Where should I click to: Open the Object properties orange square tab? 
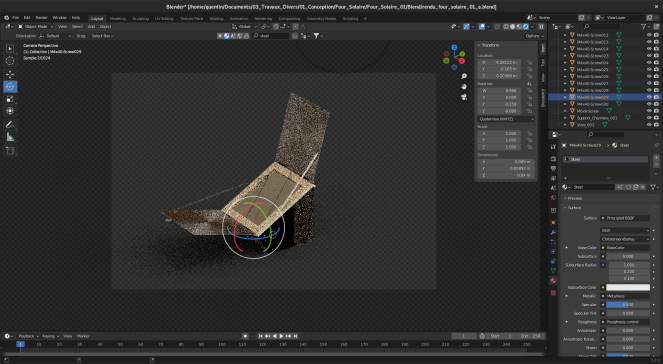(x=553, y=222)
